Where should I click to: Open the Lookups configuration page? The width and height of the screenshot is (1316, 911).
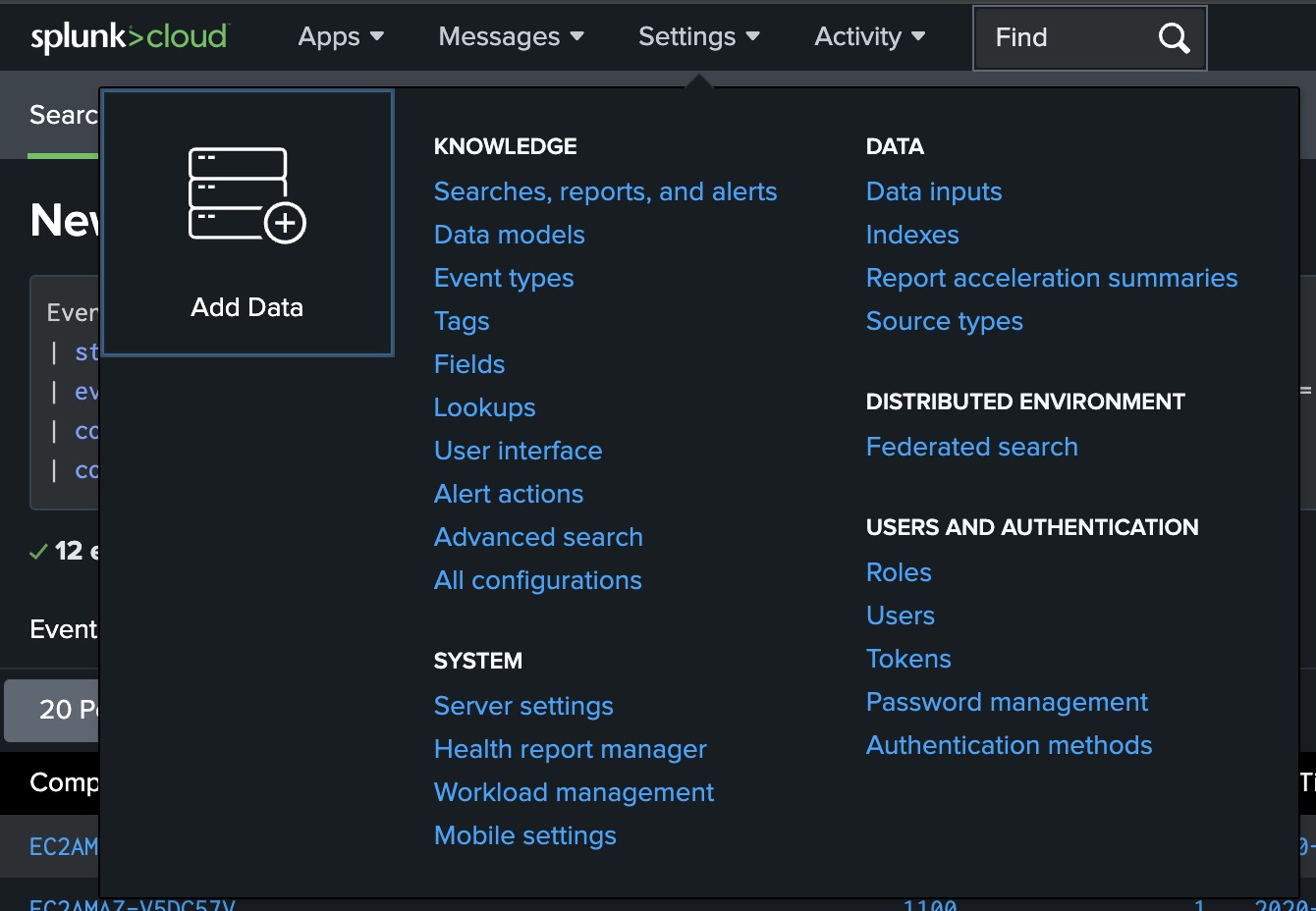pos(484,407)
